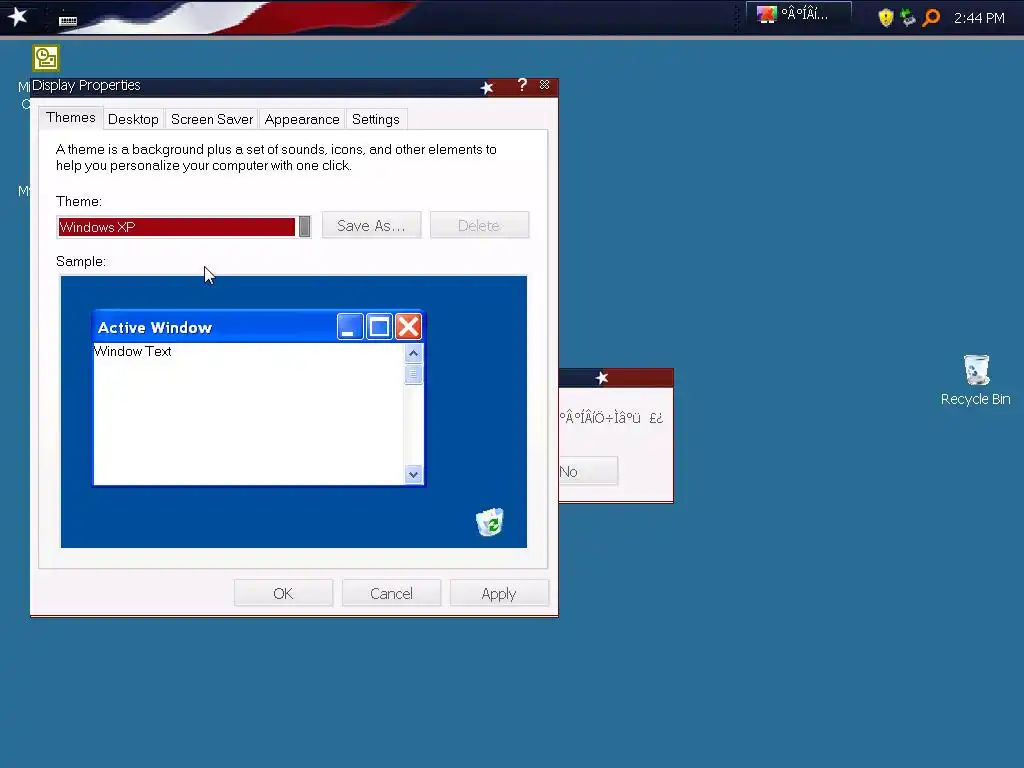Open the Settings tab
The height and width of the screenshot is (768, 1024).
(x=376, y=120)
